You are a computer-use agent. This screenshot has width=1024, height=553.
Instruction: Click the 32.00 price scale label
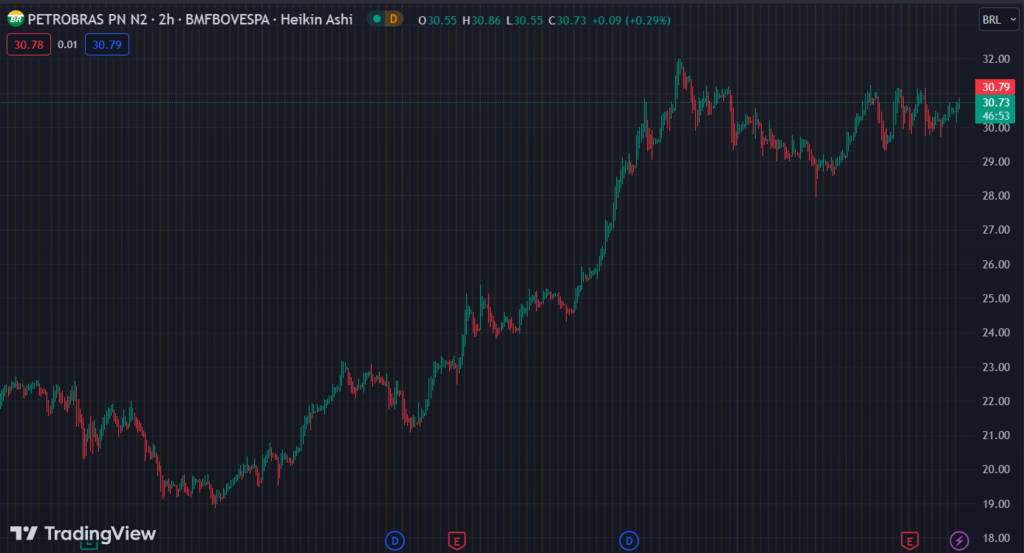click(x=996, y=59)
